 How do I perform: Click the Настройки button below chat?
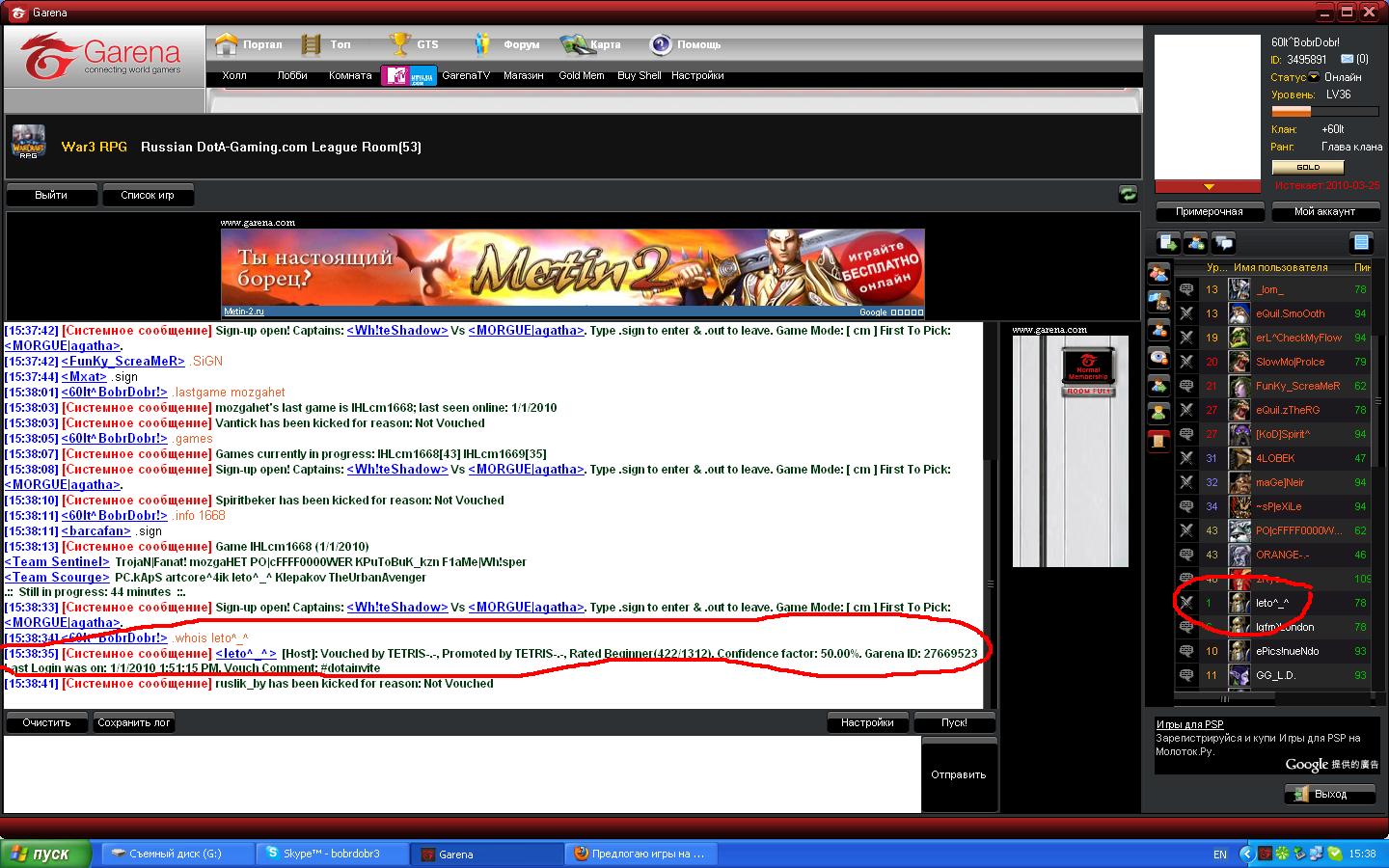pos(867,722)
